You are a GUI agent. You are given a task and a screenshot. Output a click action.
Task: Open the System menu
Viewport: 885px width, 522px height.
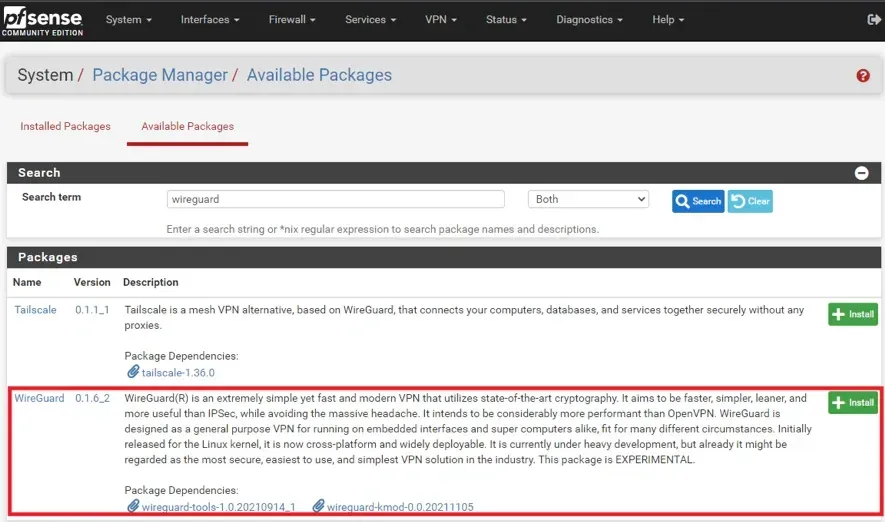click(x=129, y=20)
